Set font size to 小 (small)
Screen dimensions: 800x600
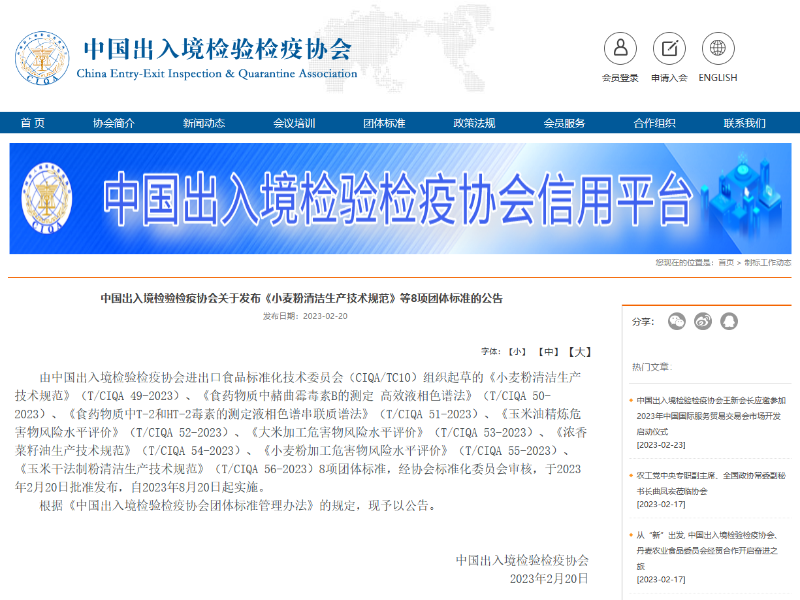[x=517, y=352]
